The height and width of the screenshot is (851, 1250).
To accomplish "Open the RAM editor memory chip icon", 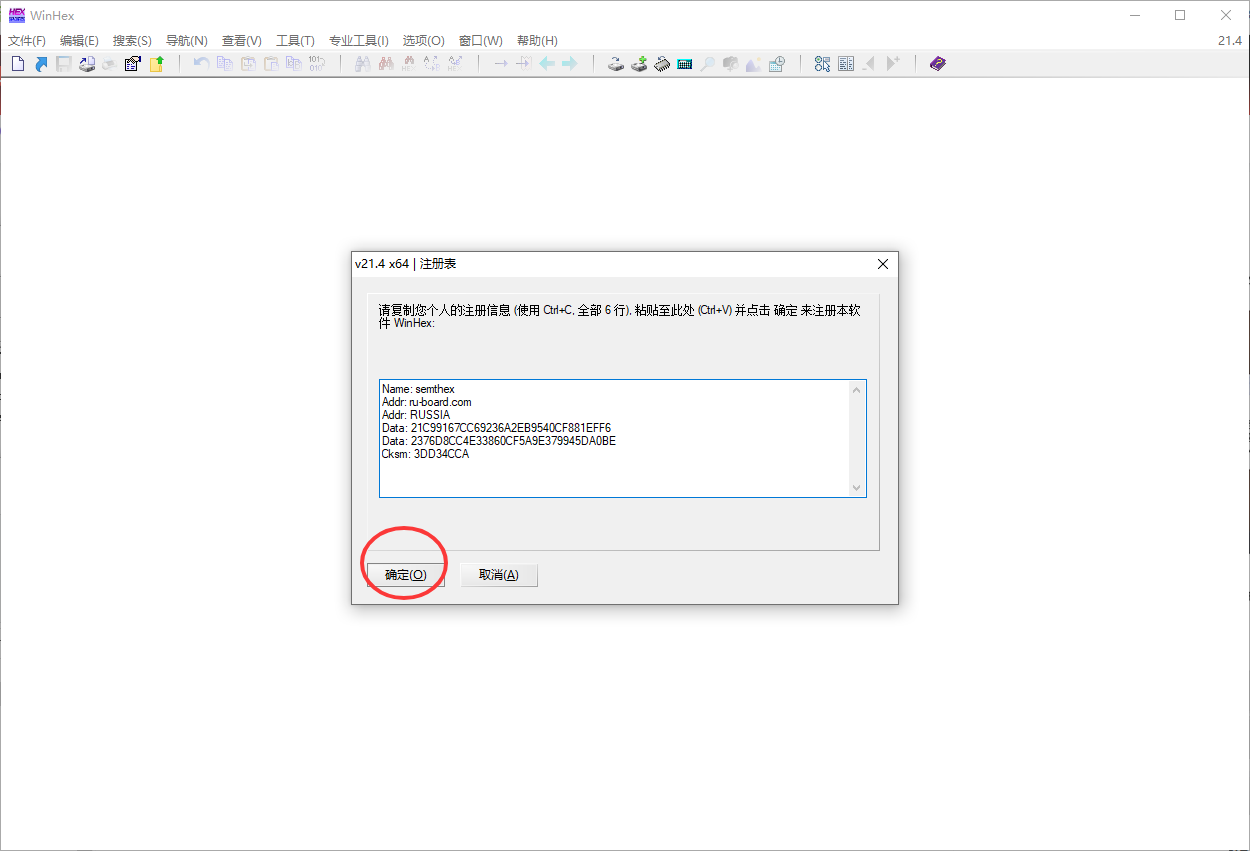I will 662,64.
